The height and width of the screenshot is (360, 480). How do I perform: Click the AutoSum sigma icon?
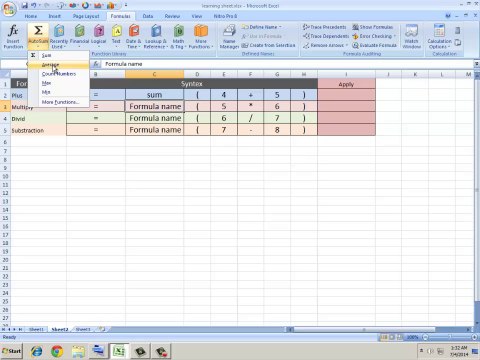38,31
